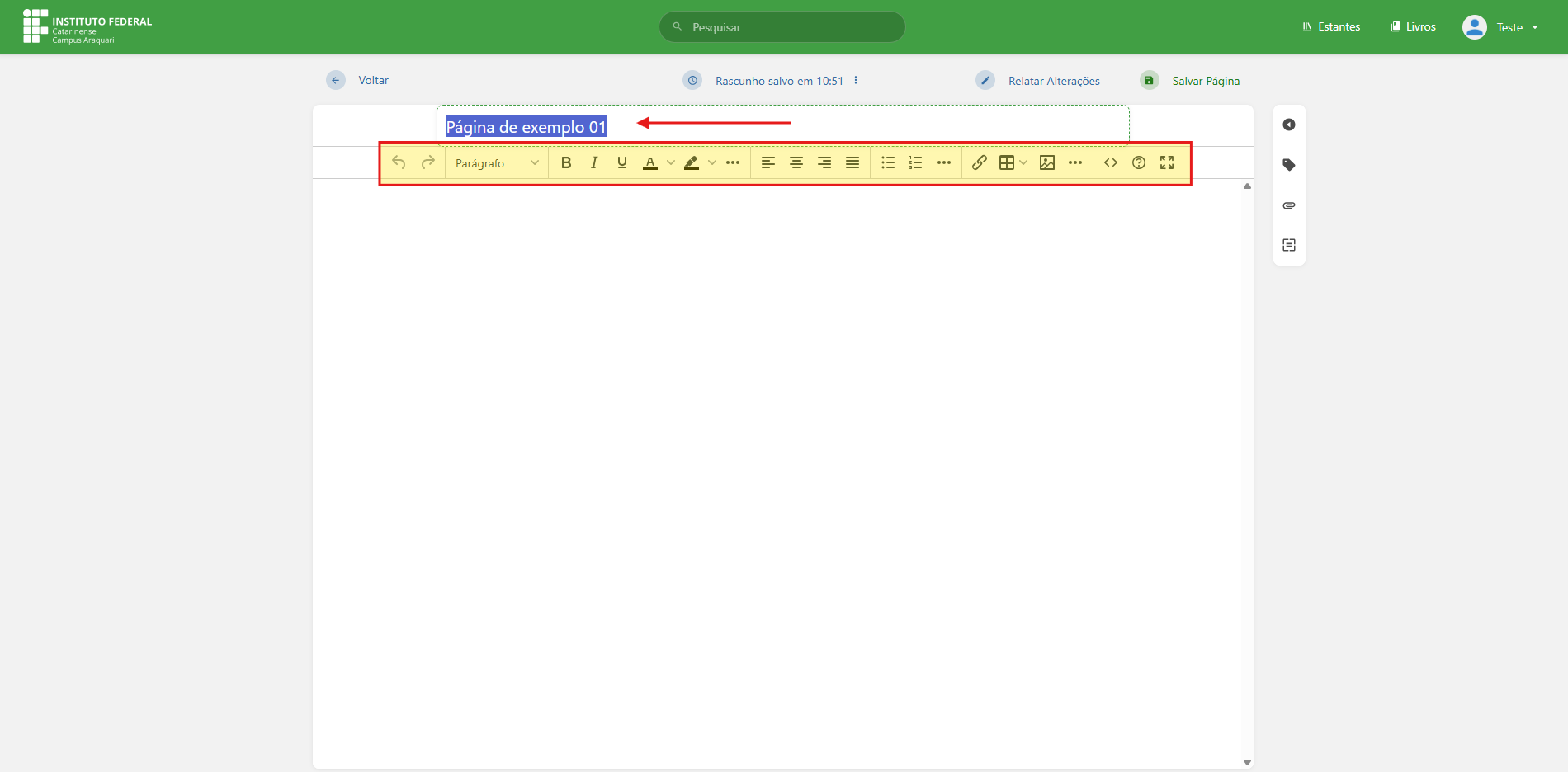Open the Estantes menu item
The height and width of the screenshot is (772, 1568).
pos(1331,27)
